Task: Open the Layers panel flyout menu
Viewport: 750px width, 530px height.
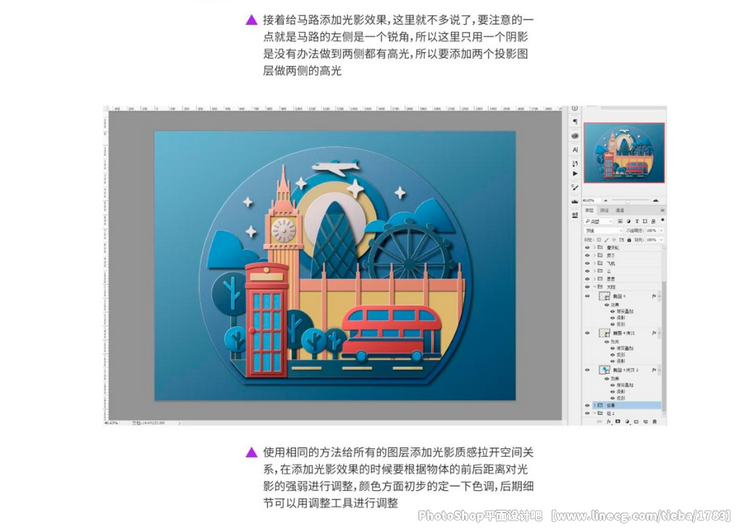Action: tap(662, 210)
